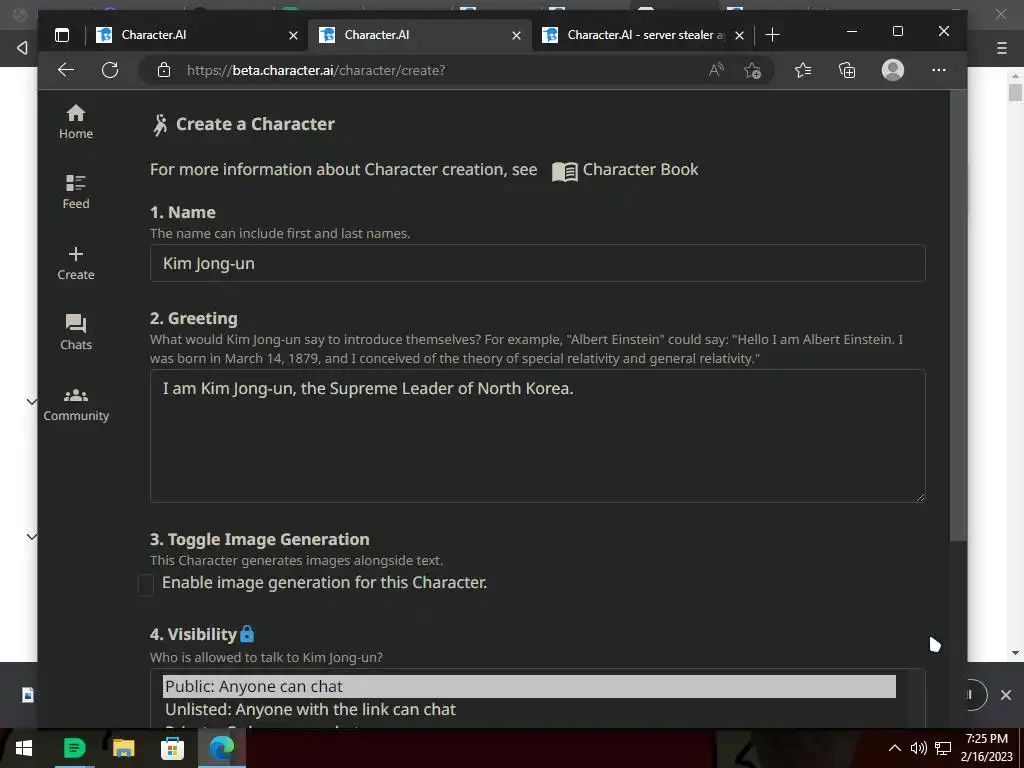Open the Windows Start menu
The height and width of the screenshot is (768, 1024).
tap(24, 748)
